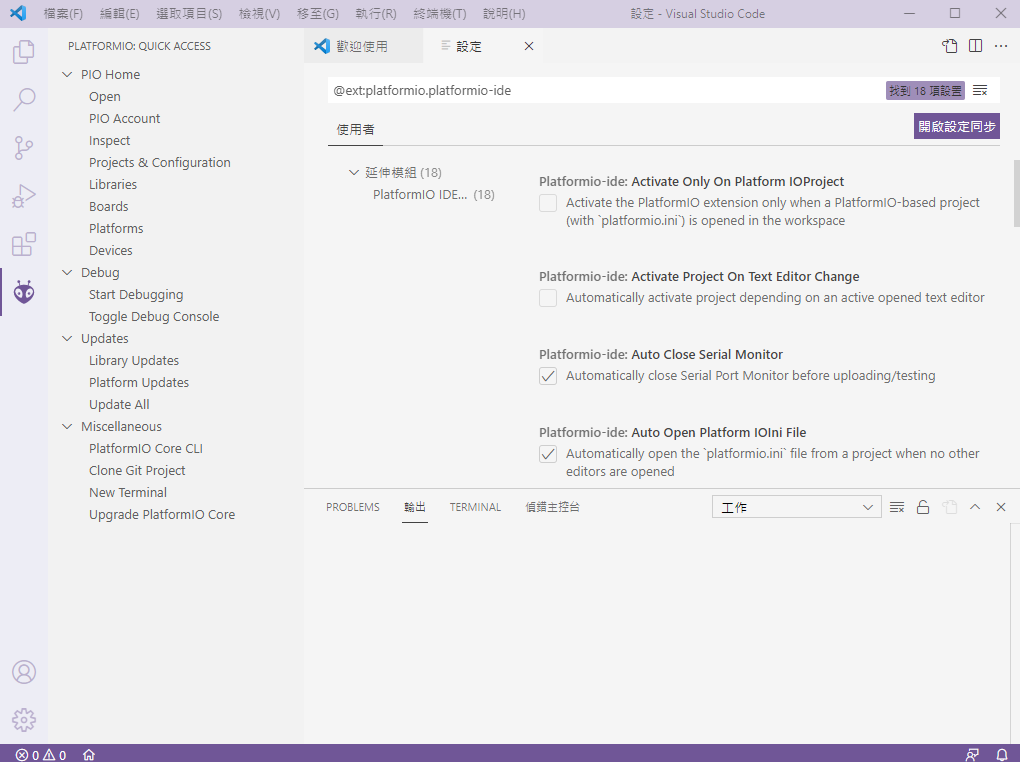Collapse the Debug section
The image size is (1020, 762).
coord(66,272)
